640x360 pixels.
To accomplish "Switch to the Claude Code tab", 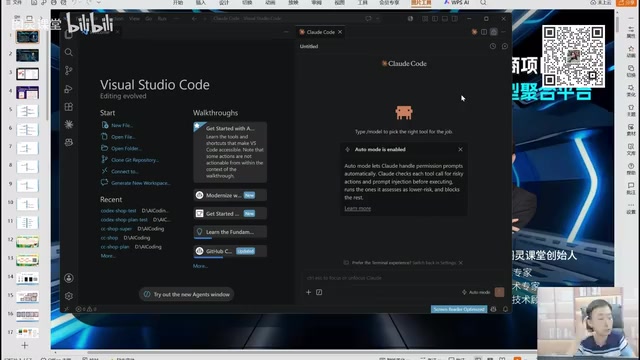I will [x=321, y=32].
